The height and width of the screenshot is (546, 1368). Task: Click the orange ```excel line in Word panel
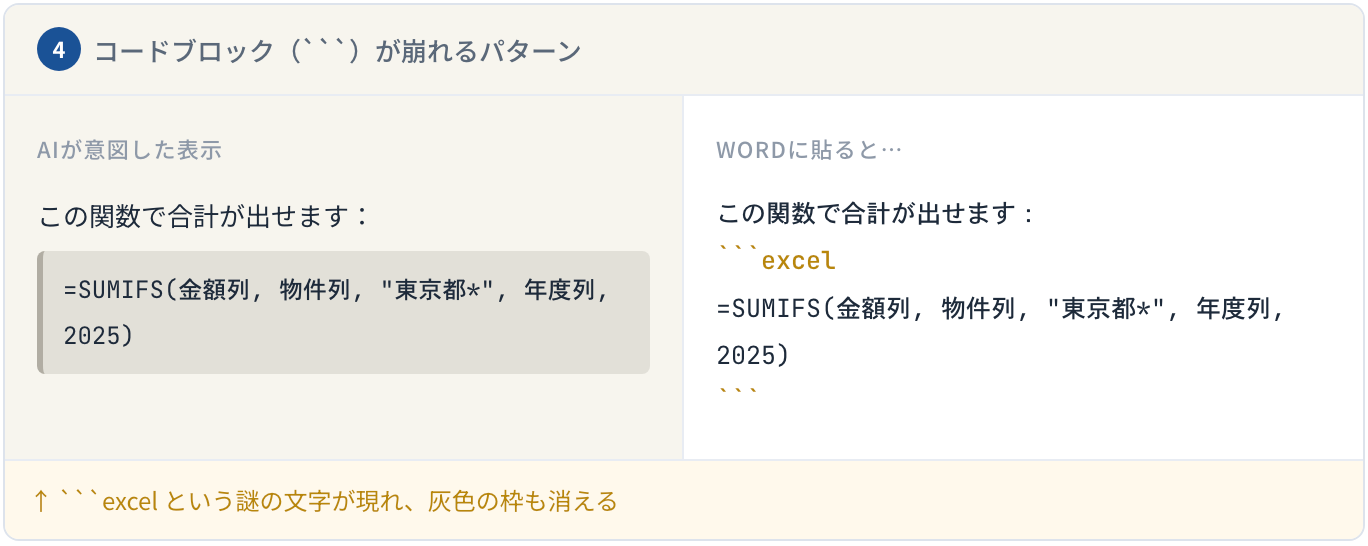[x=777, y=261]
